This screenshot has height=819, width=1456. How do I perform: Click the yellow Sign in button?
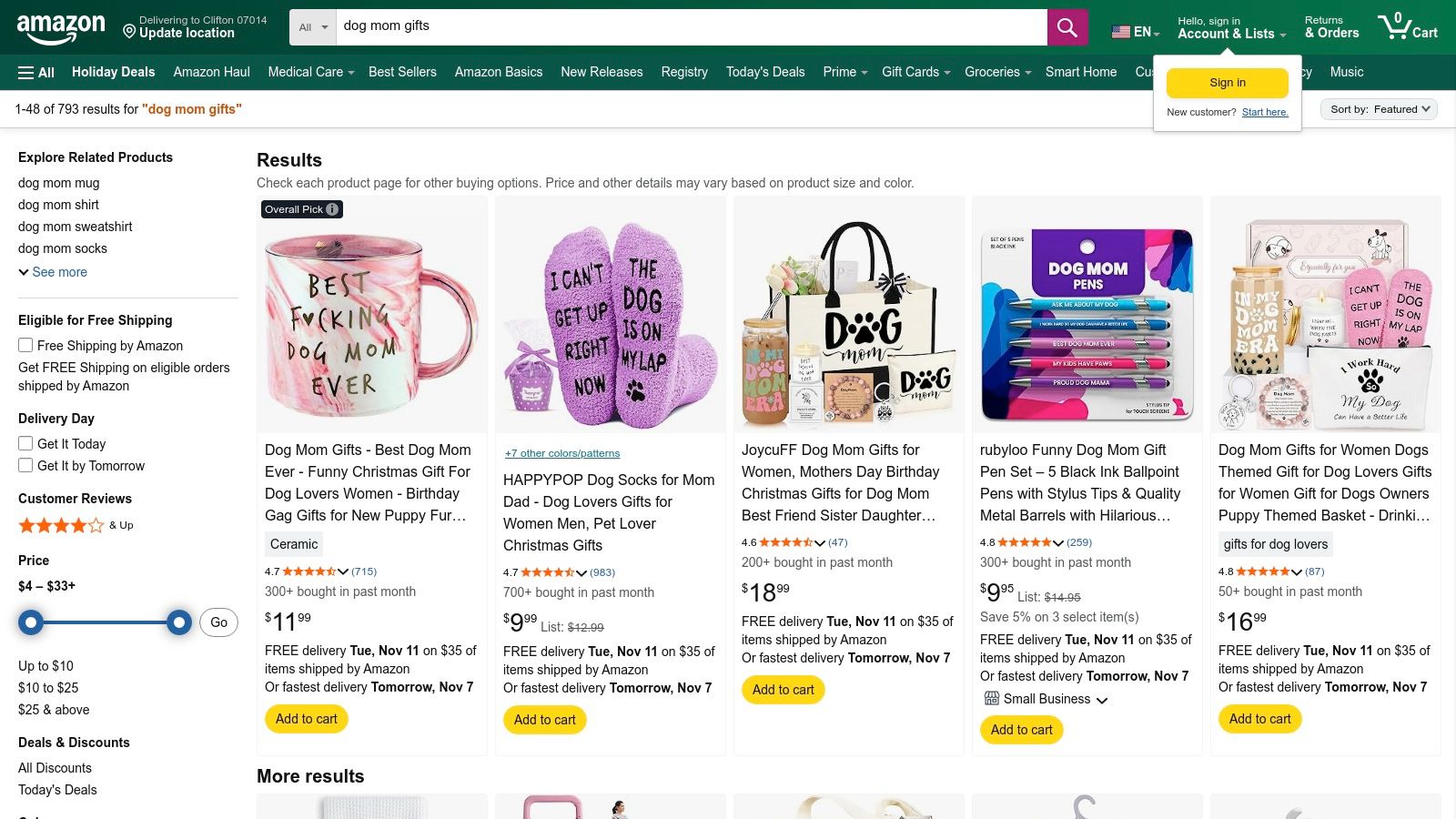1227,82
